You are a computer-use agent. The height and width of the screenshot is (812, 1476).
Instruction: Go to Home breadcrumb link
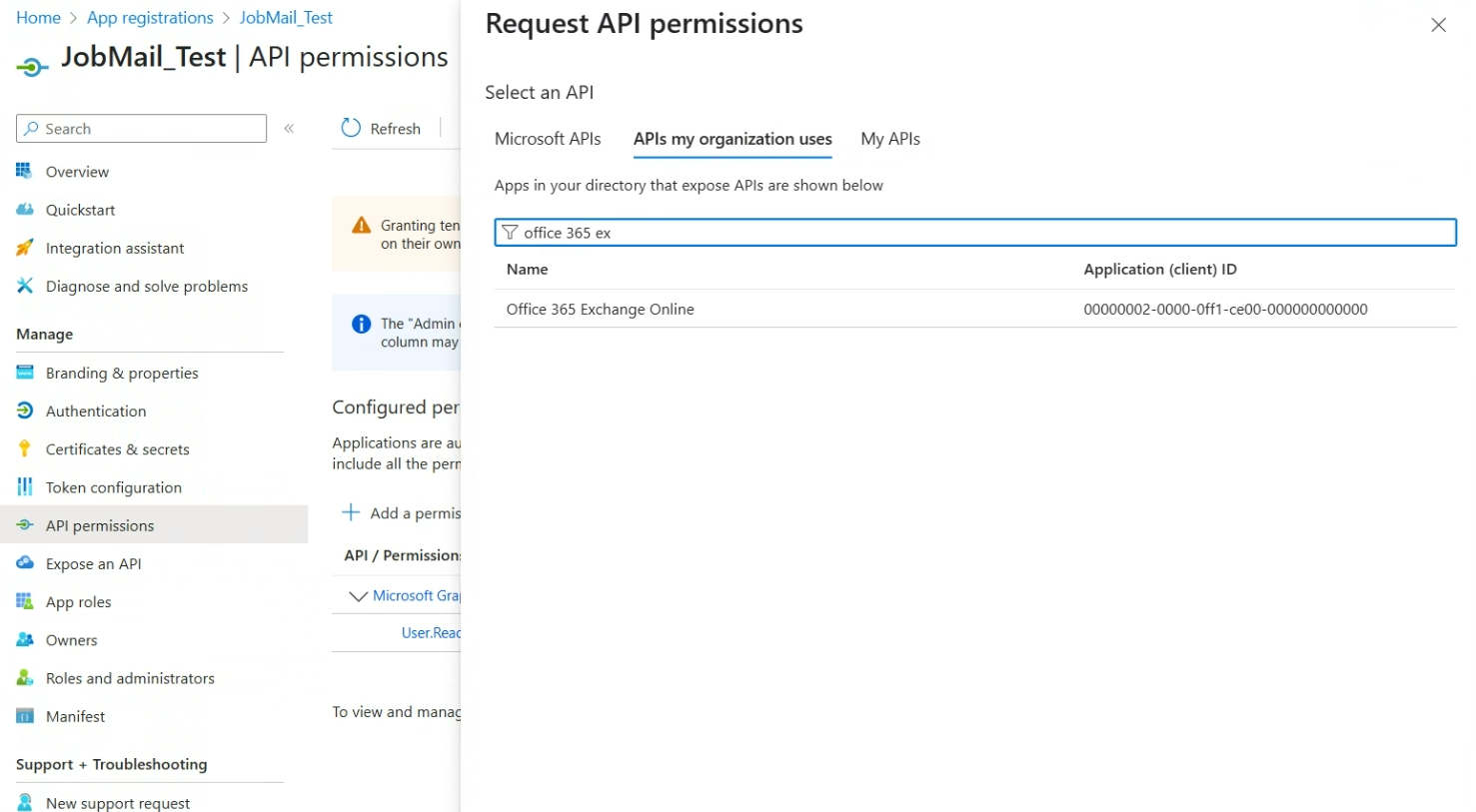(38, 18)
